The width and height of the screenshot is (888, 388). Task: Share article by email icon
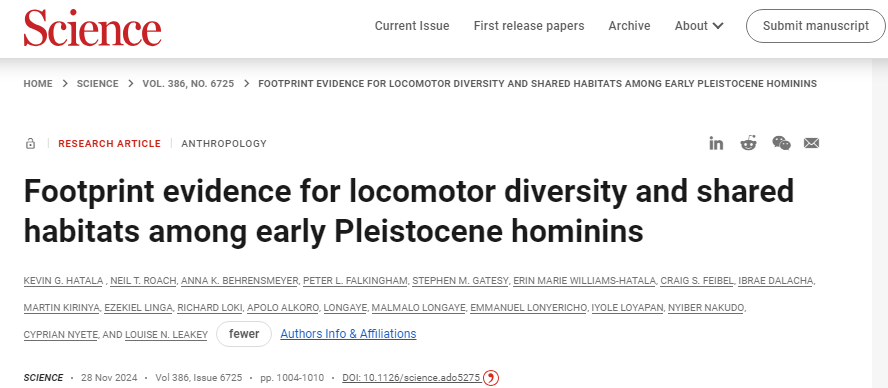811,143
